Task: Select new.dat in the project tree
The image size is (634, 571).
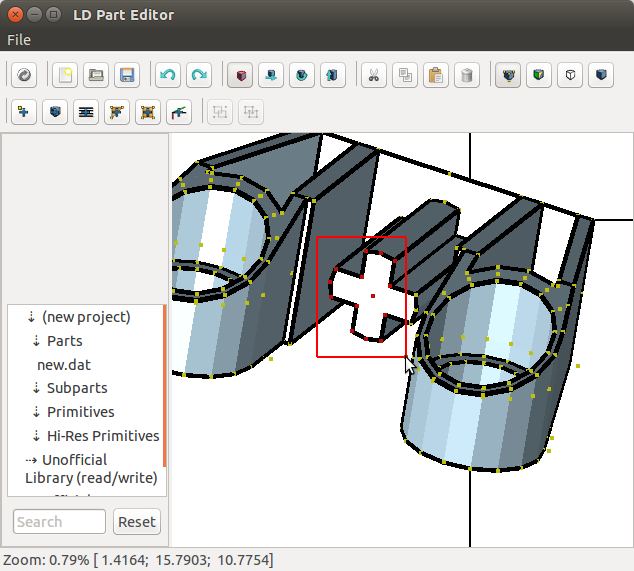Action: click(64, 365)
